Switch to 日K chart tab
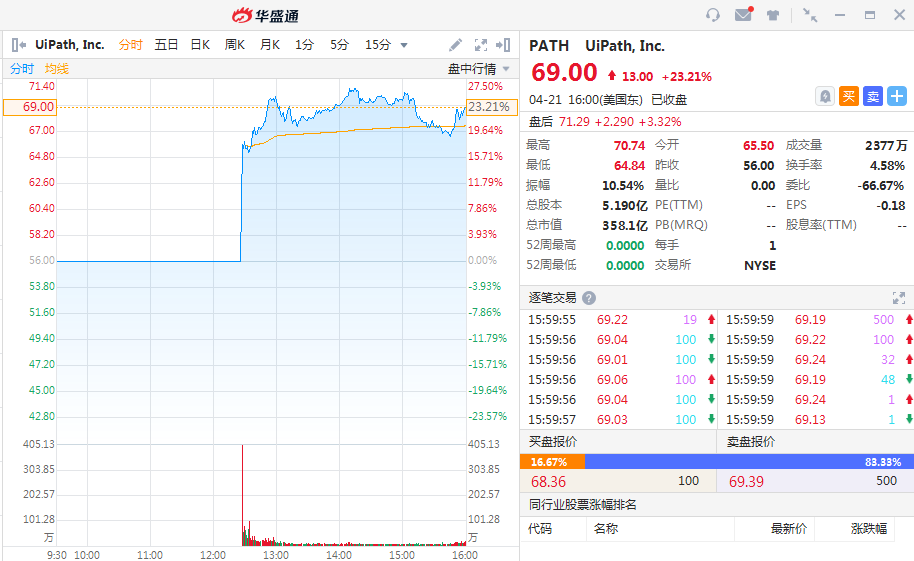Viewport: 914px width, 561px height. (200, 45)
